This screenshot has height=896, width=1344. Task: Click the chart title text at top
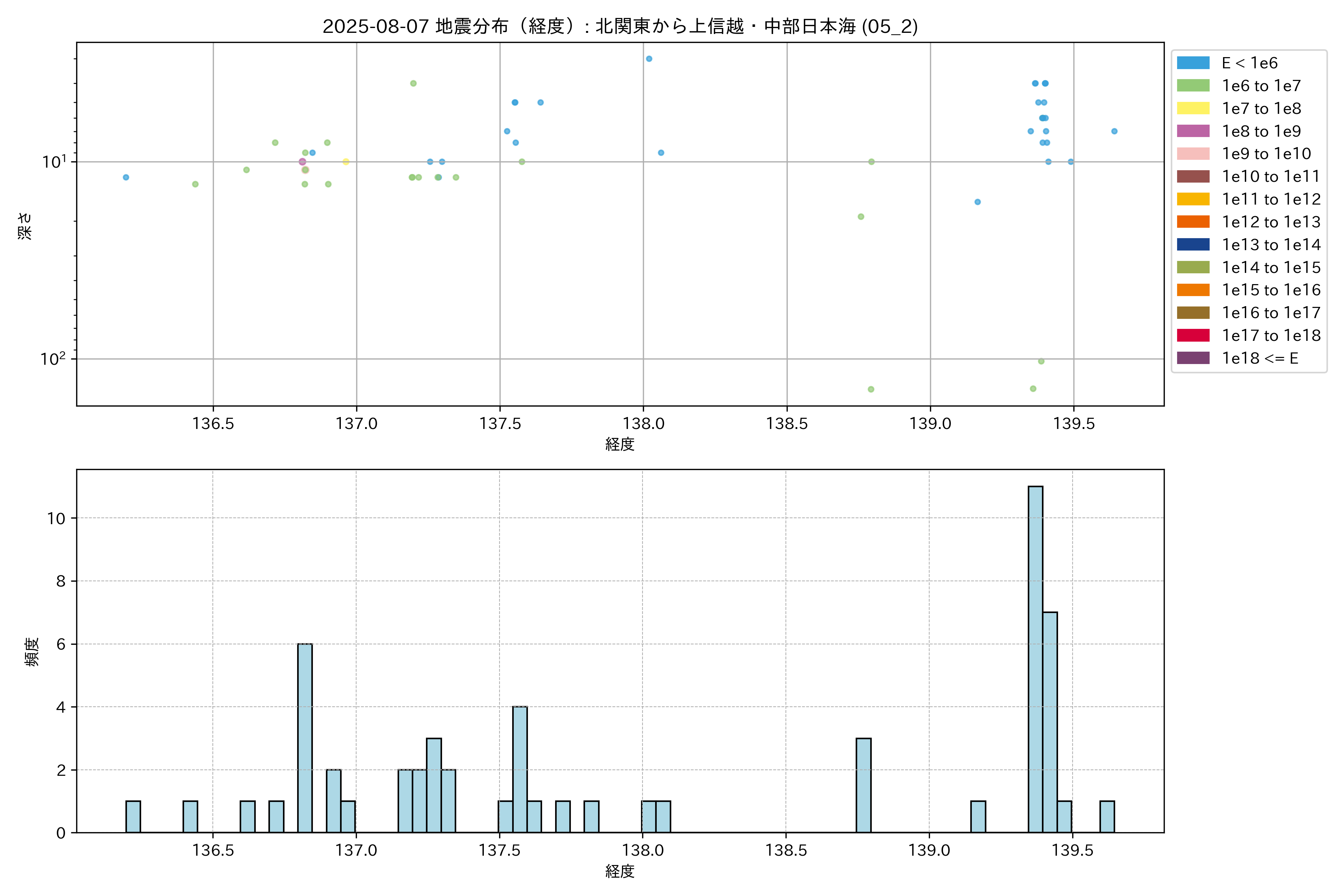point(620,26)
